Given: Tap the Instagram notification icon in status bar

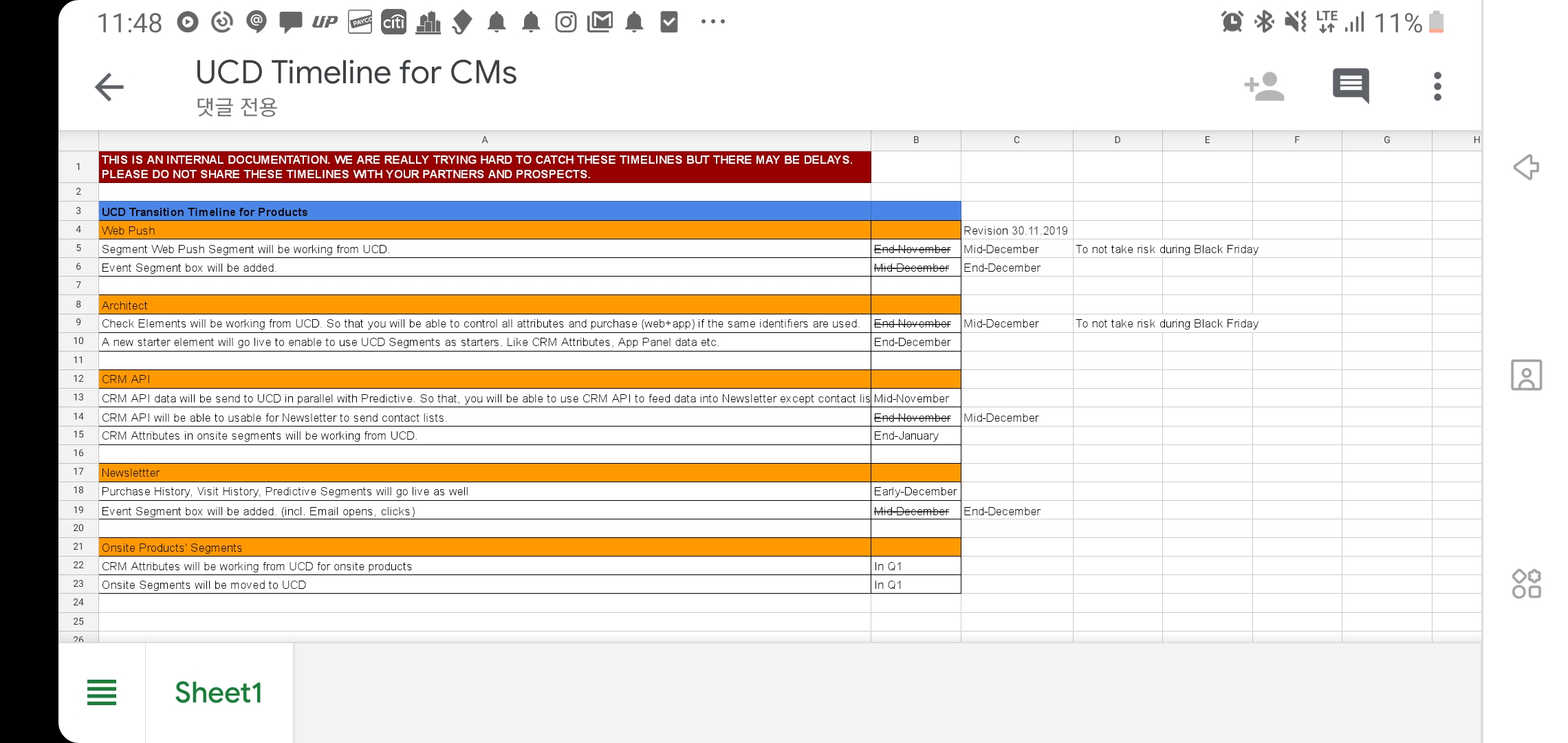Looking at the screenshot, I should (x=565, y=22).
